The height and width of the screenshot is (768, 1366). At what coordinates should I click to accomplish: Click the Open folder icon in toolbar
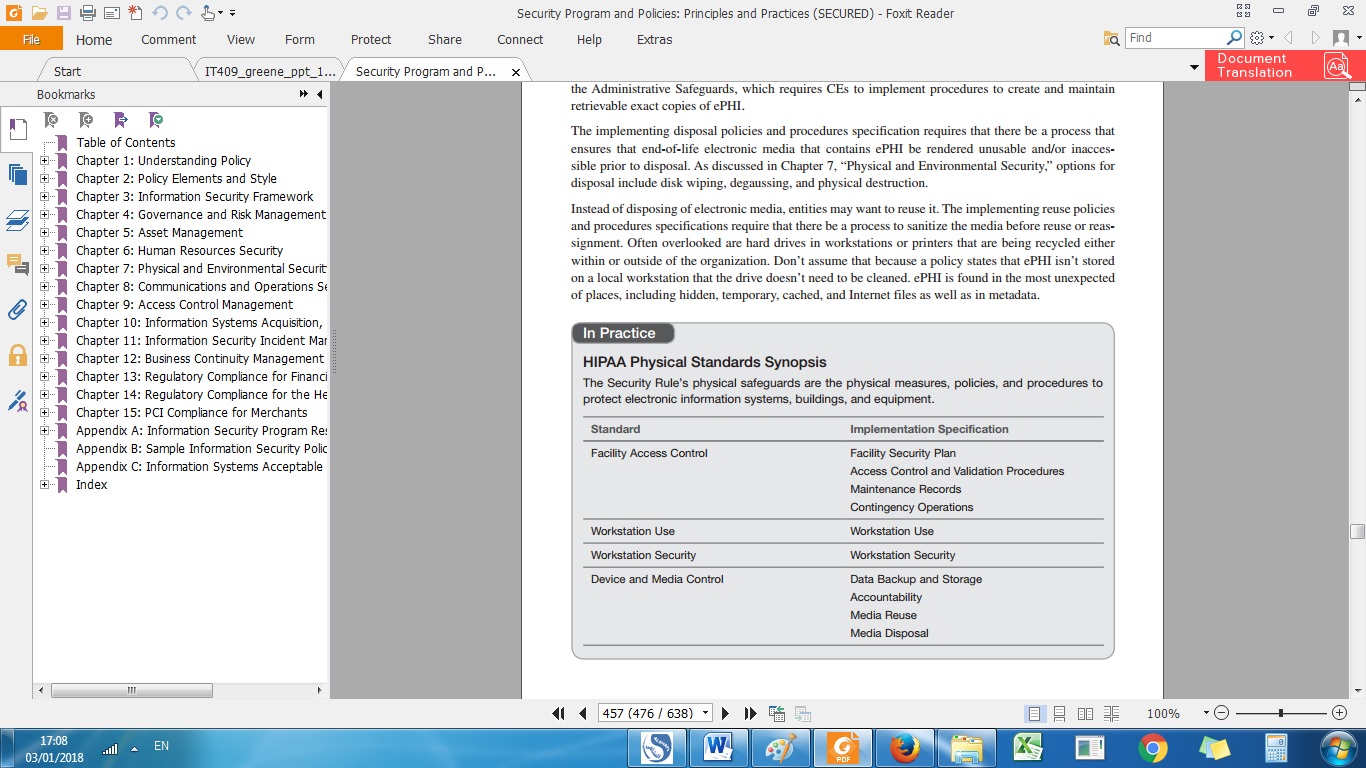coord(39,13)
